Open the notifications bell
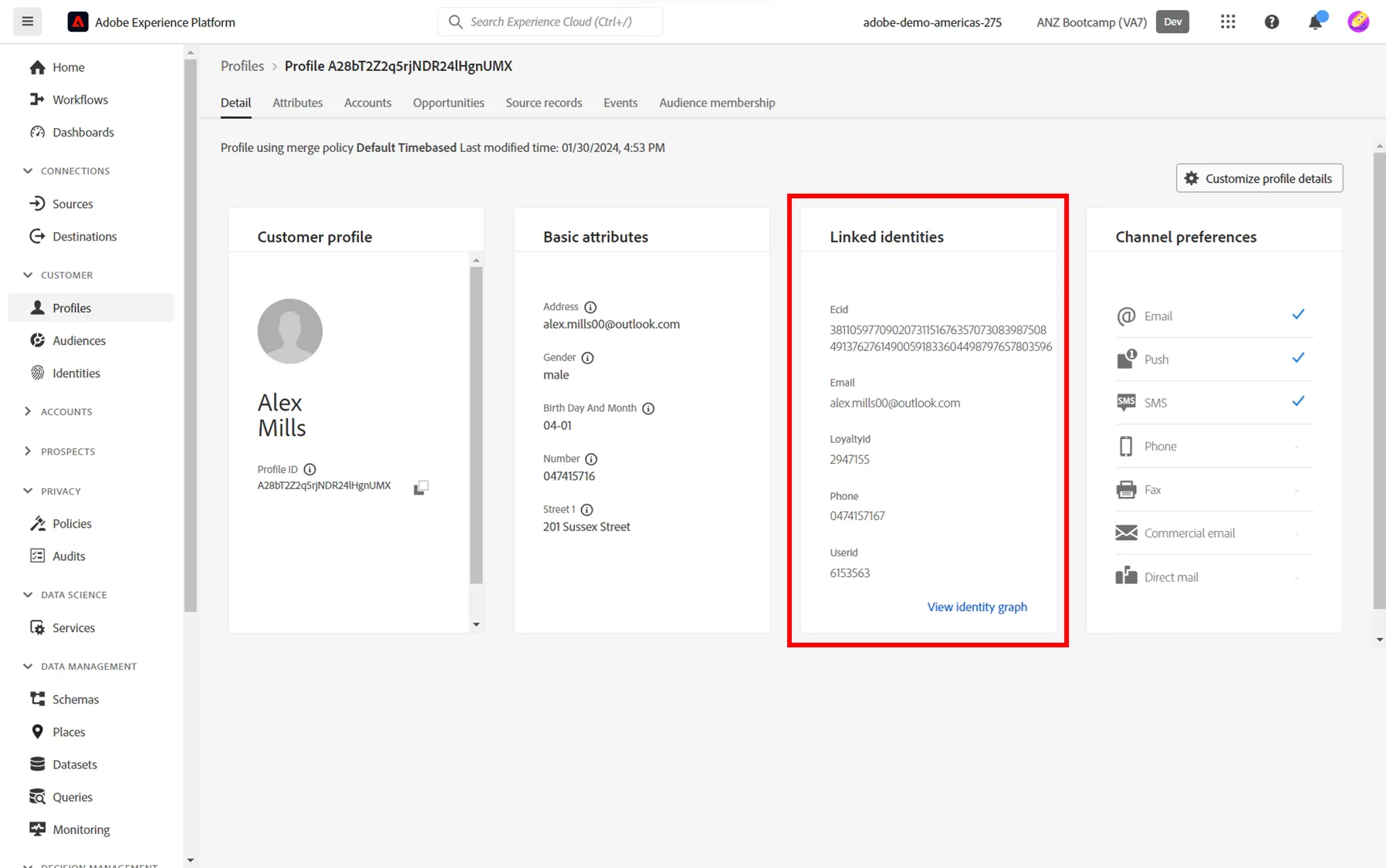The height and width of the screenshot is (868, 1386). coord(1316,22)
